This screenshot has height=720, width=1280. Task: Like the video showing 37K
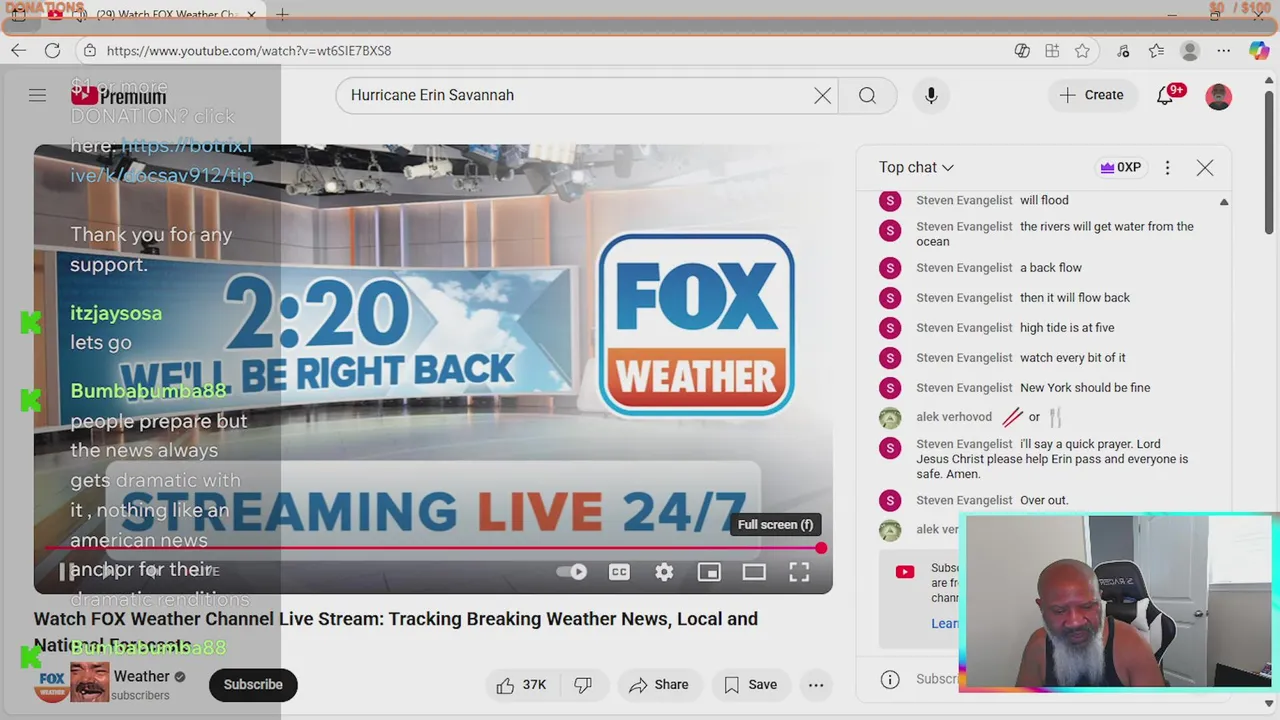point(521,685)
